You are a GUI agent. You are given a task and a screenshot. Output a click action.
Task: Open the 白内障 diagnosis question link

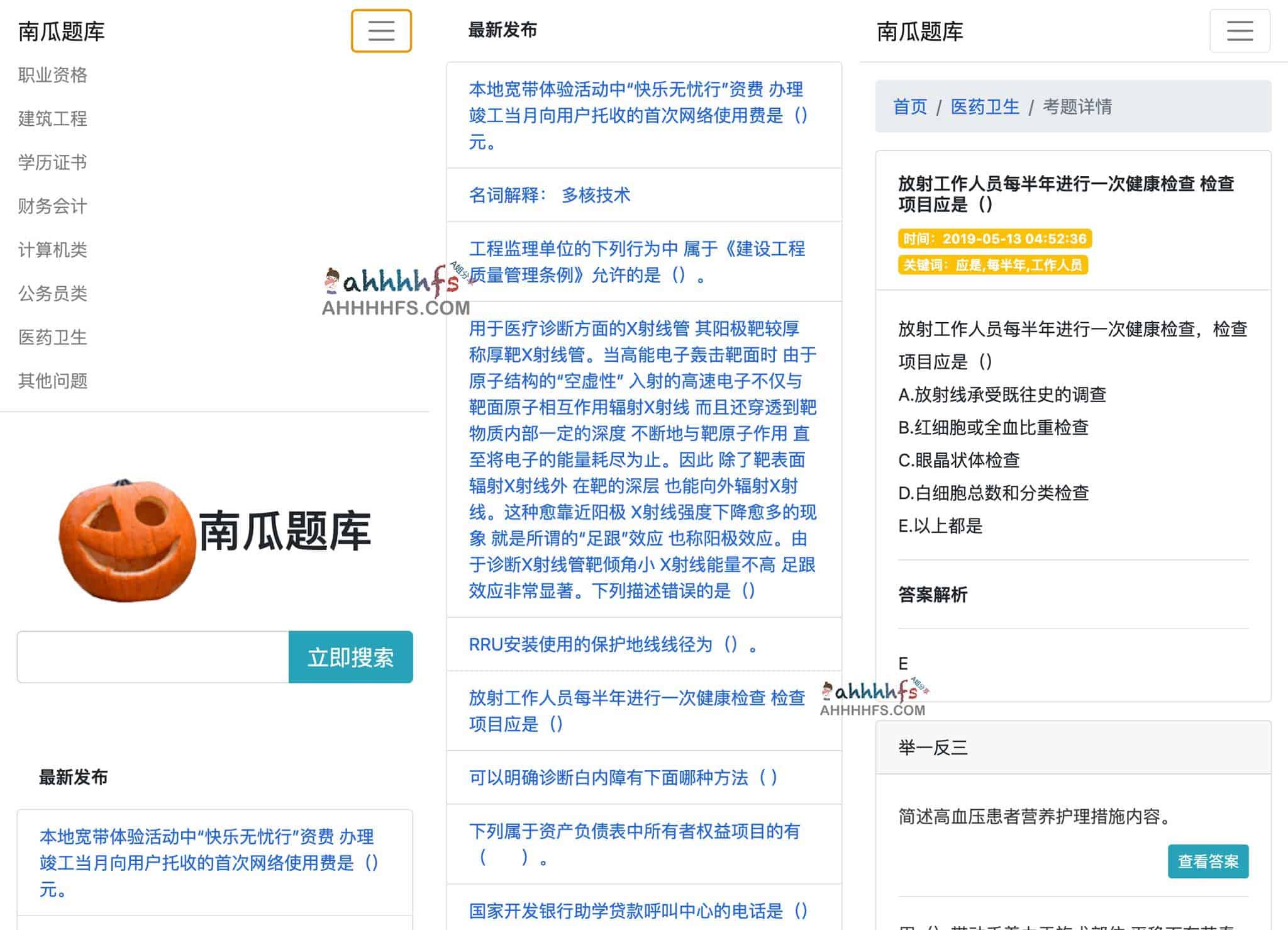pyautogui.click(x=623, y=778)
